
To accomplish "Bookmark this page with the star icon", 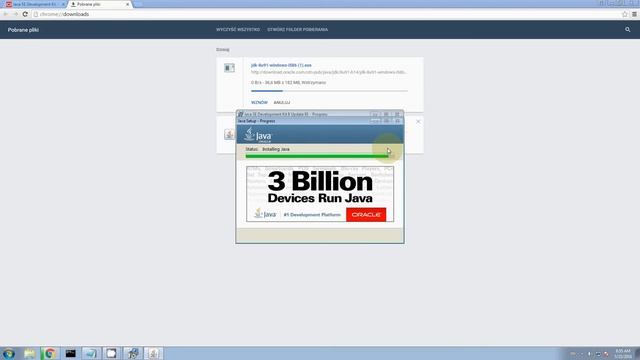I will coord(624,14).
